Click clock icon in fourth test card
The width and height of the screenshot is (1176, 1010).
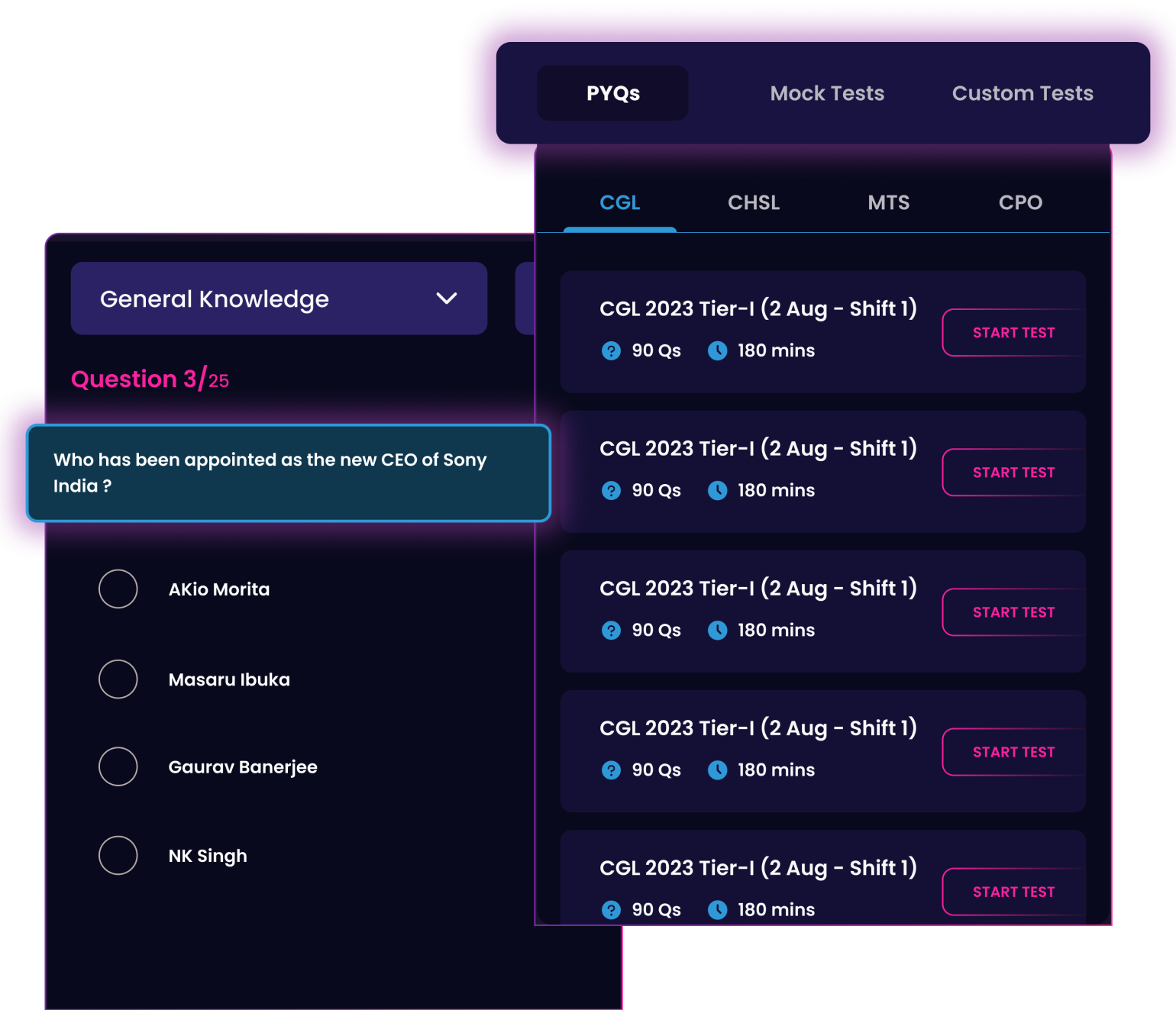click(x=717, y=770)
